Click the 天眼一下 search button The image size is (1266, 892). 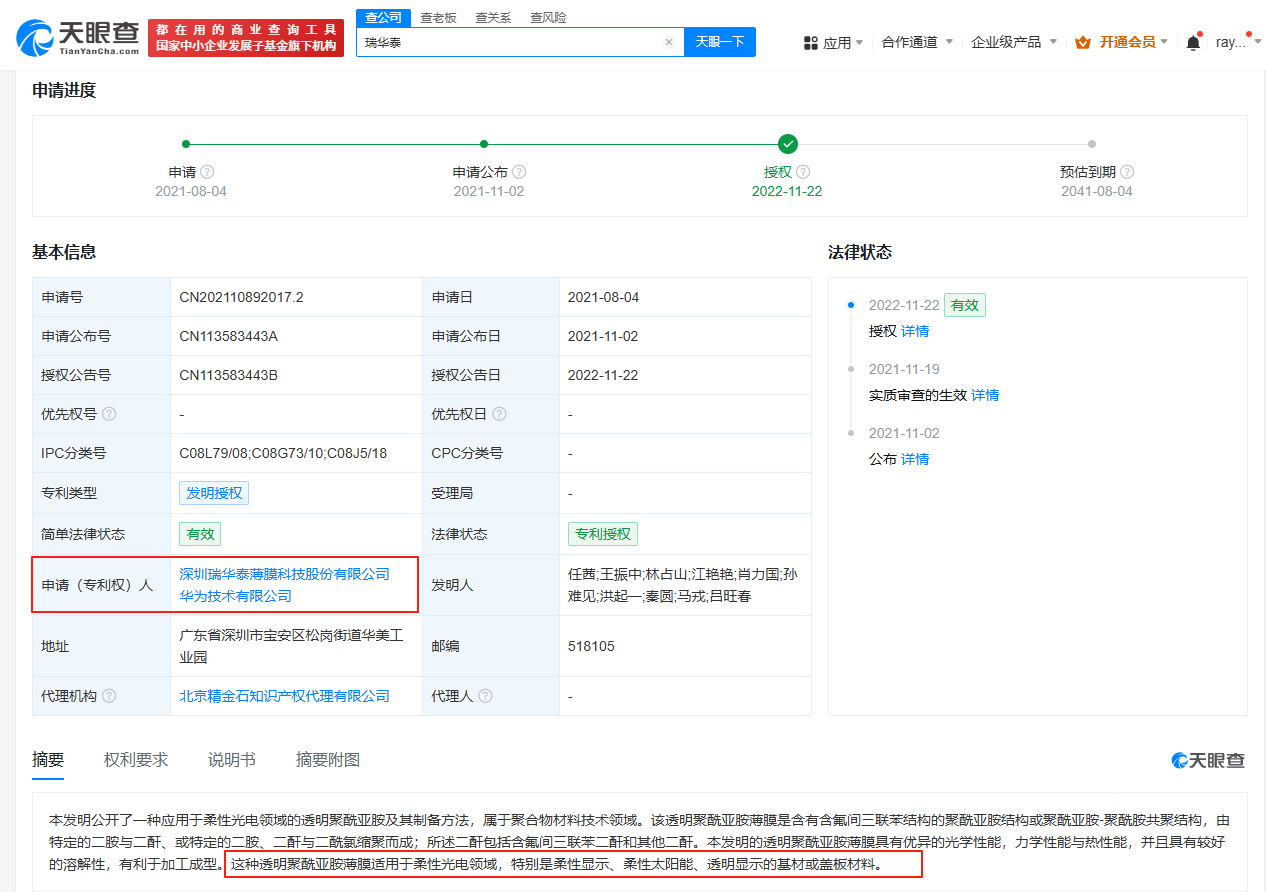pos(720,42)
